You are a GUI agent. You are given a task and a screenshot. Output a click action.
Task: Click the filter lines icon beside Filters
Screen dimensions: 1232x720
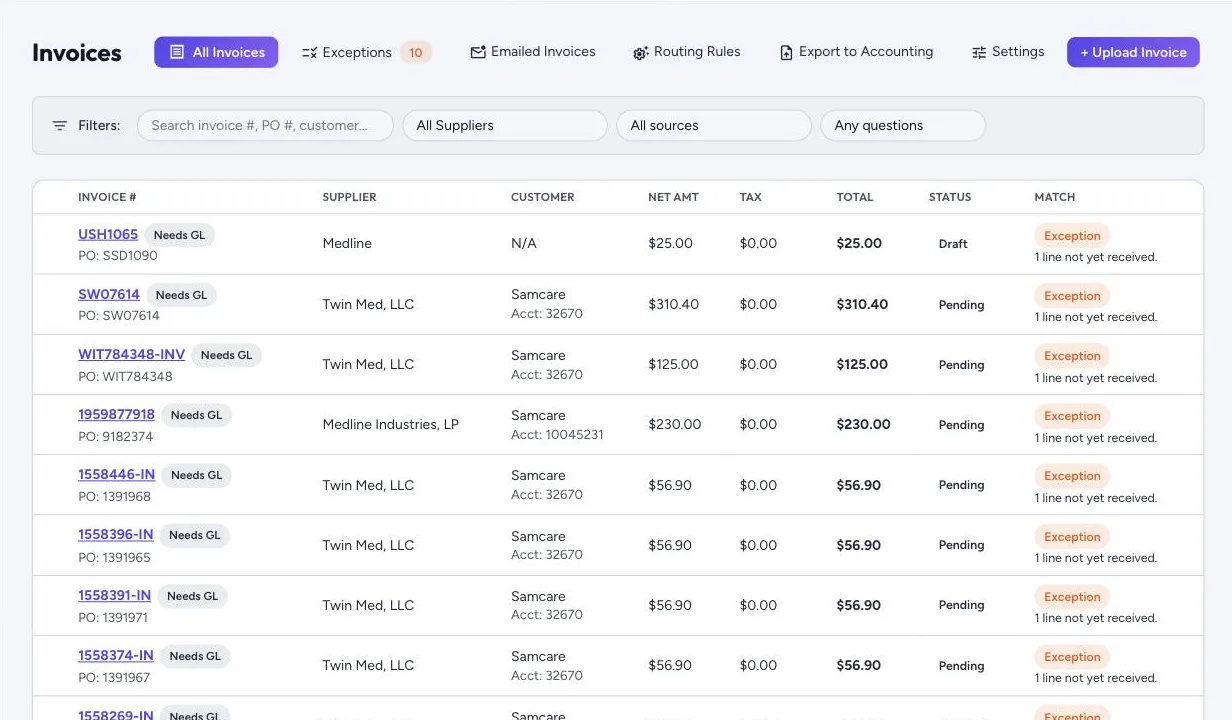click(60, 126)
